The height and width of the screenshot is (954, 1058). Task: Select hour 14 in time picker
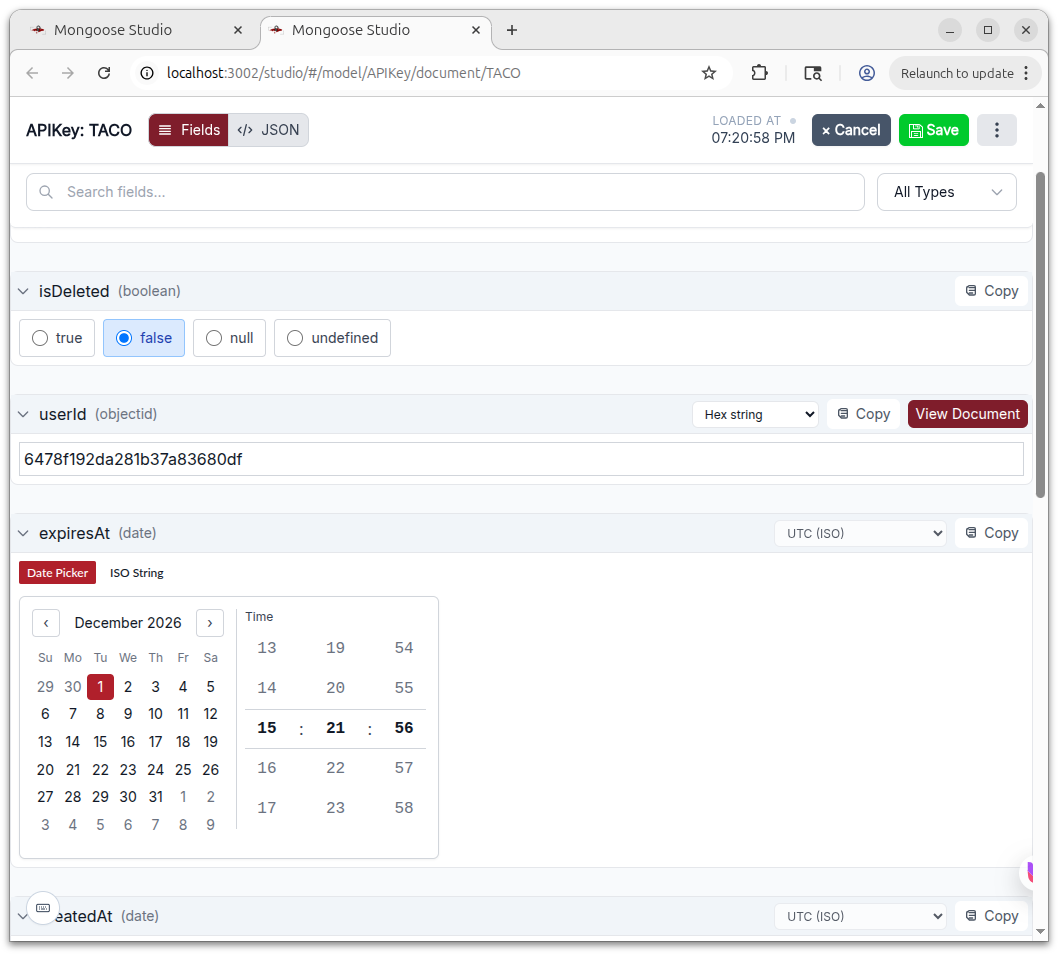click(267, 688)
